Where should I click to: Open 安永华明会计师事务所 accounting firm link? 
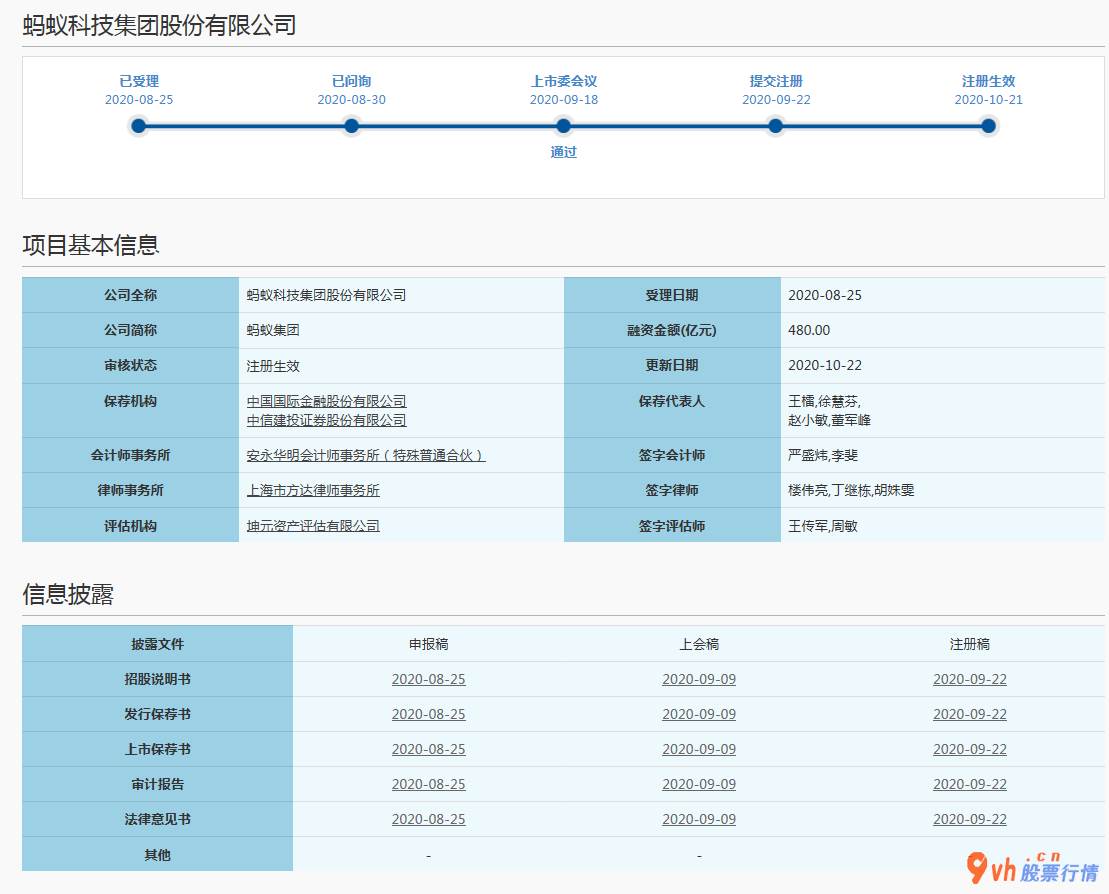(366, 455)
